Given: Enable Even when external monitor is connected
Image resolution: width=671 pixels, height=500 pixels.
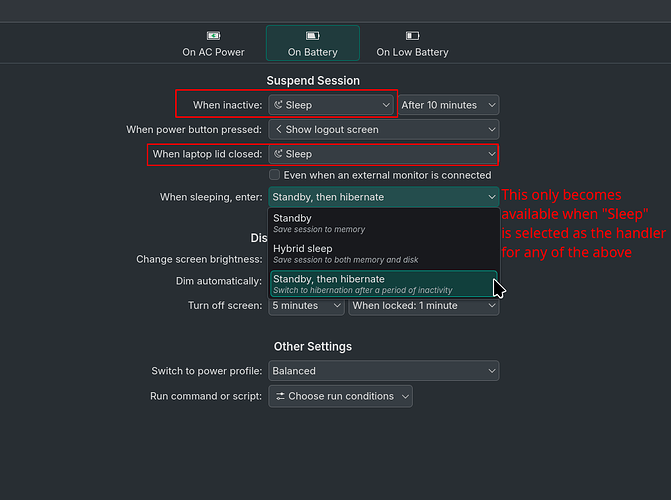Looking at the screenshot, I should pyautogui.click(x=275, y=175).
